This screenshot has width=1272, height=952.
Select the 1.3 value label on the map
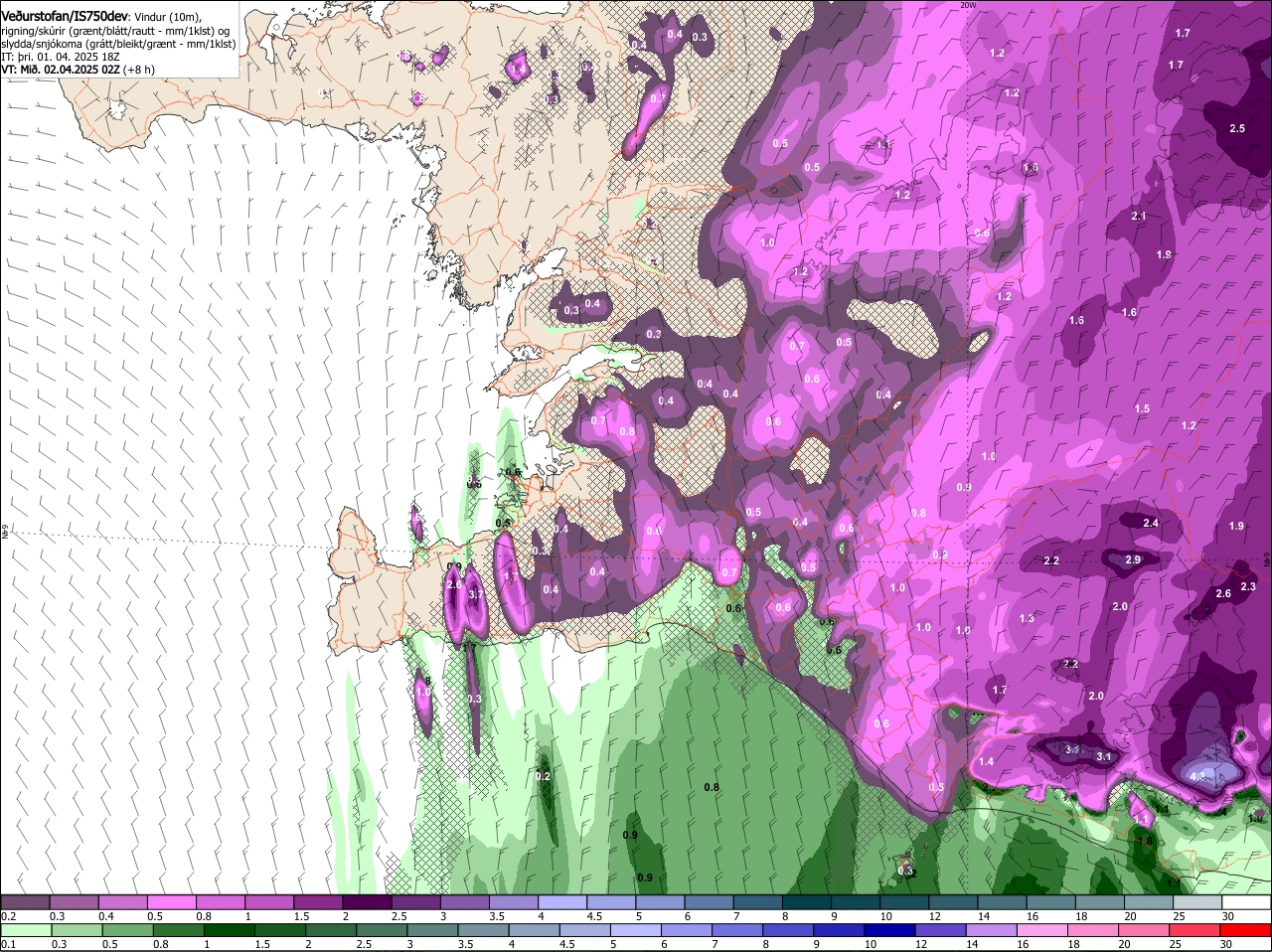point(1027,618)
